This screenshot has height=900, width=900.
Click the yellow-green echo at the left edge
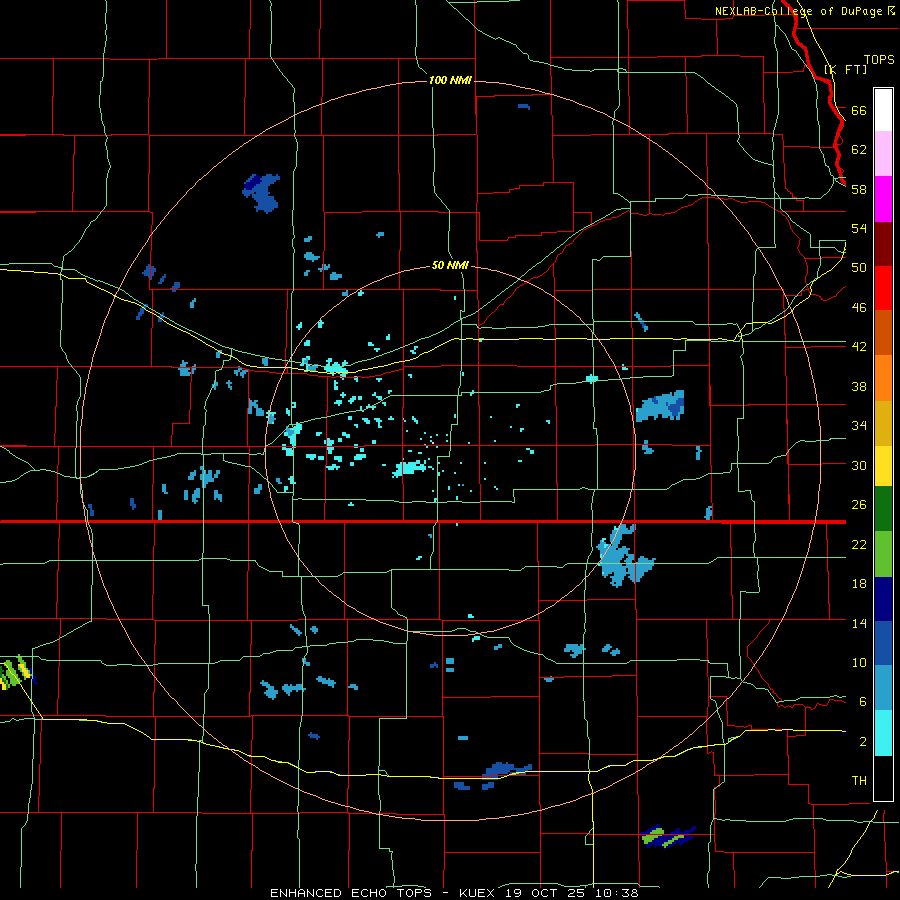tap(15, 672)
